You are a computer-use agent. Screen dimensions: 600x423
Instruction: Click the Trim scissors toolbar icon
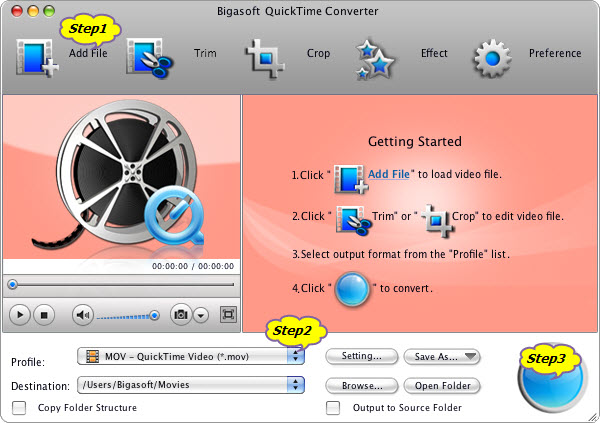(x=150, y=58)
